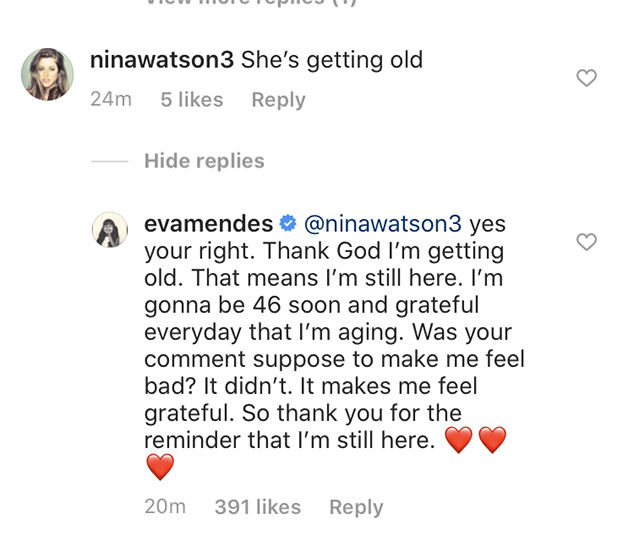
Task: Follow the @ninawatson3 mention in the reply
Action: coord(383,224)
